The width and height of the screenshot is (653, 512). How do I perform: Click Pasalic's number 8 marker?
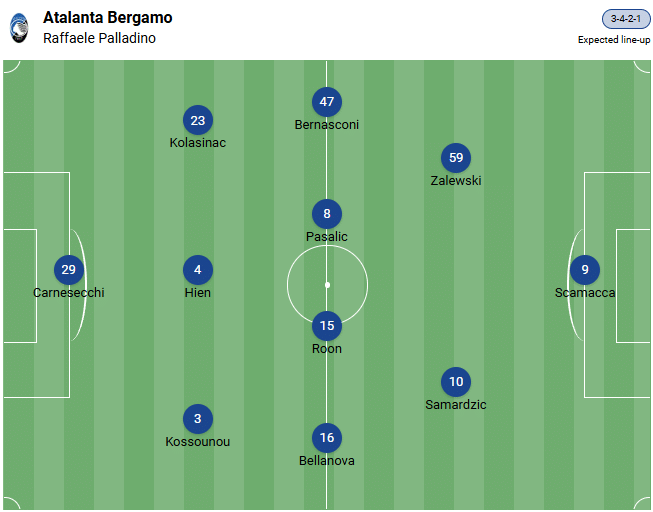[x=327, y=213]
